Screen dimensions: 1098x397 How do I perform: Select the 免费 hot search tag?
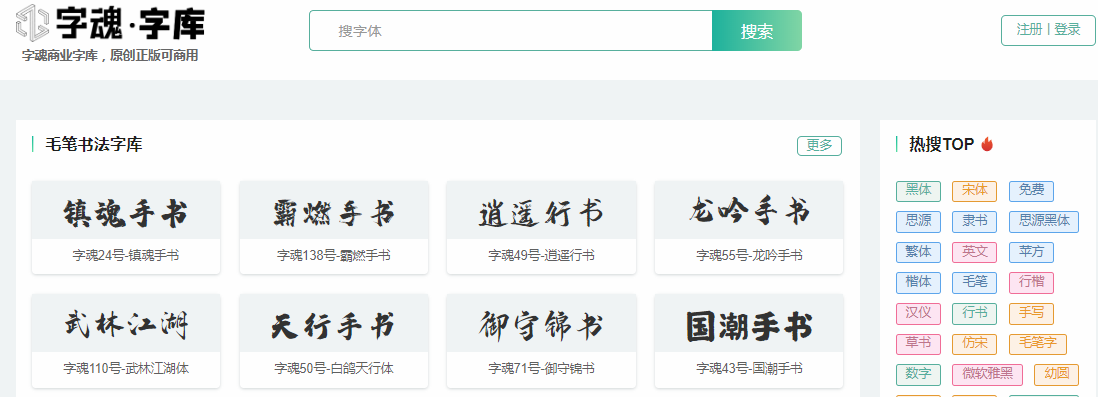pyautogui.click(x=1031, y=191)
